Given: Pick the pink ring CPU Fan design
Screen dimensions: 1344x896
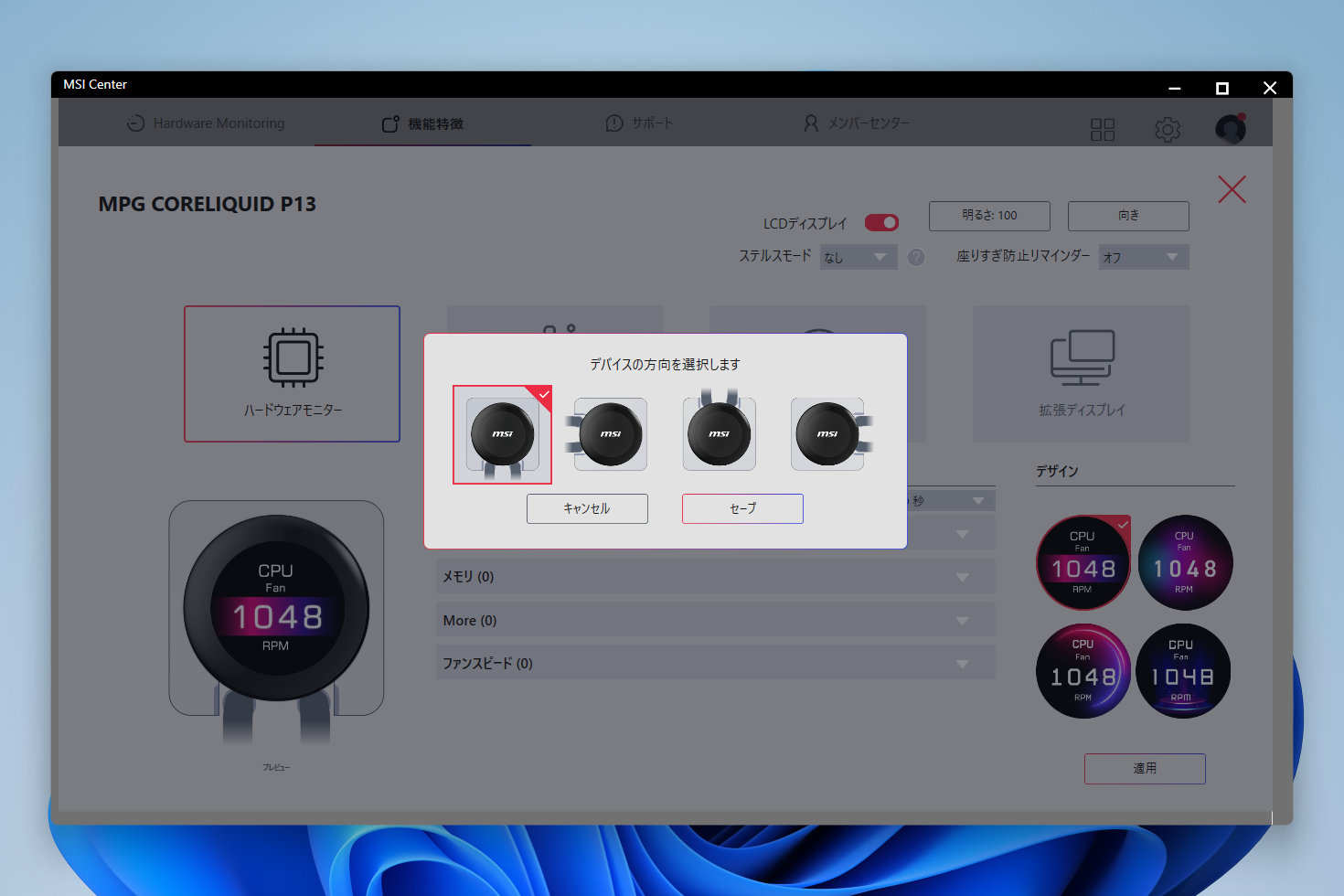Looking at the screenshot, I should (1083, 671).
